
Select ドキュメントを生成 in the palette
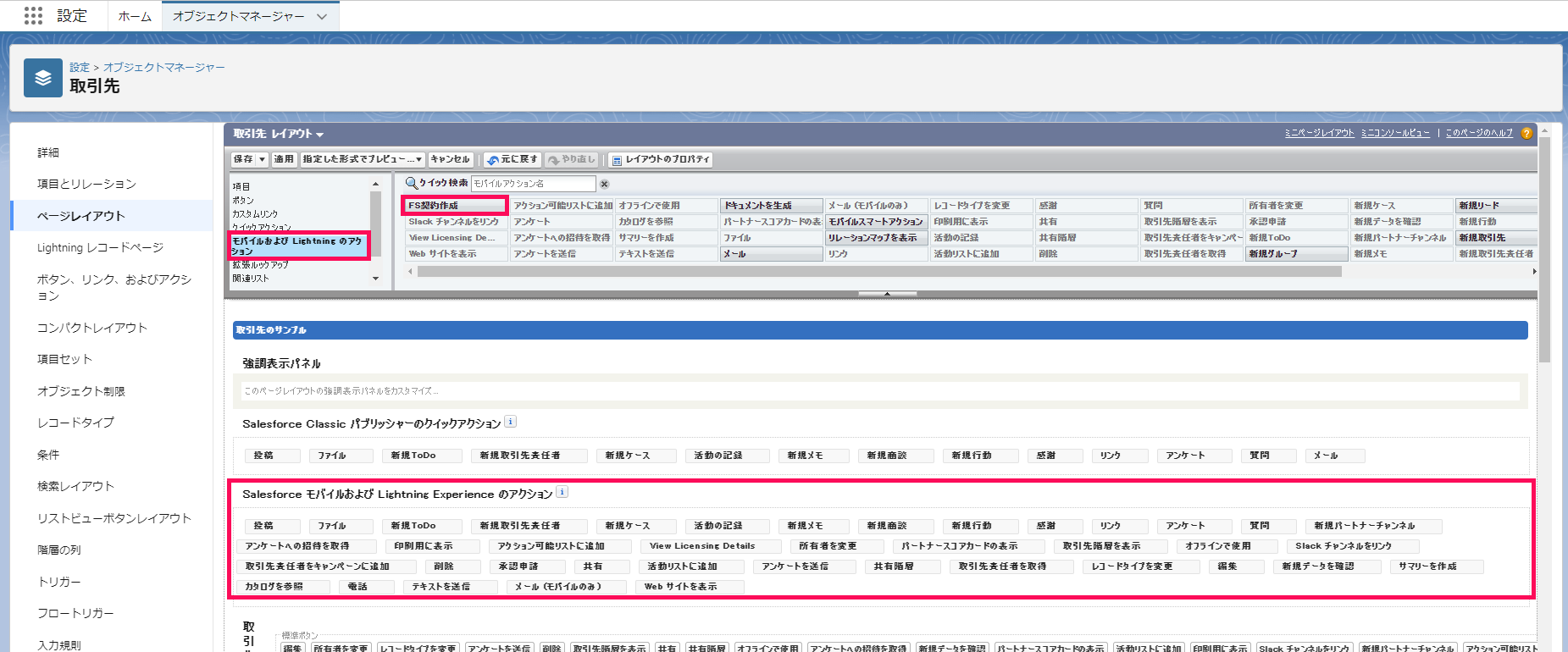[772, 206]
